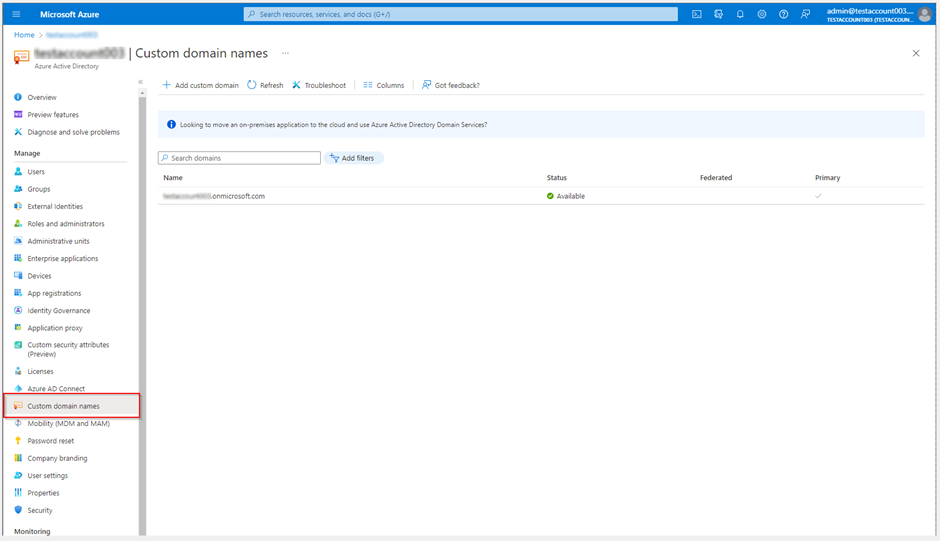Click the Microsoft Azure logo text
940x541 pixels.
click(70, 14)
